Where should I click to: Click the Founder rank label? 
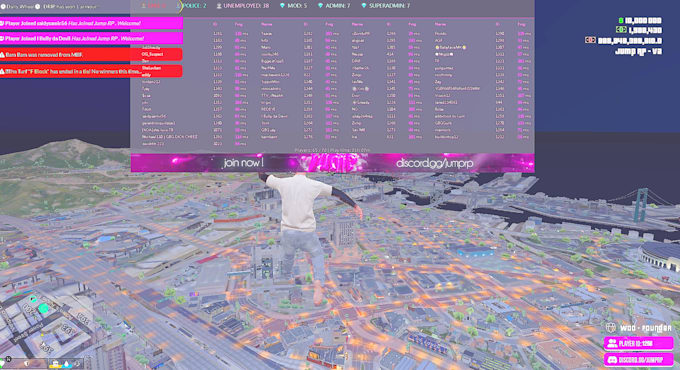pyautogui.click(x=646, y=328)
